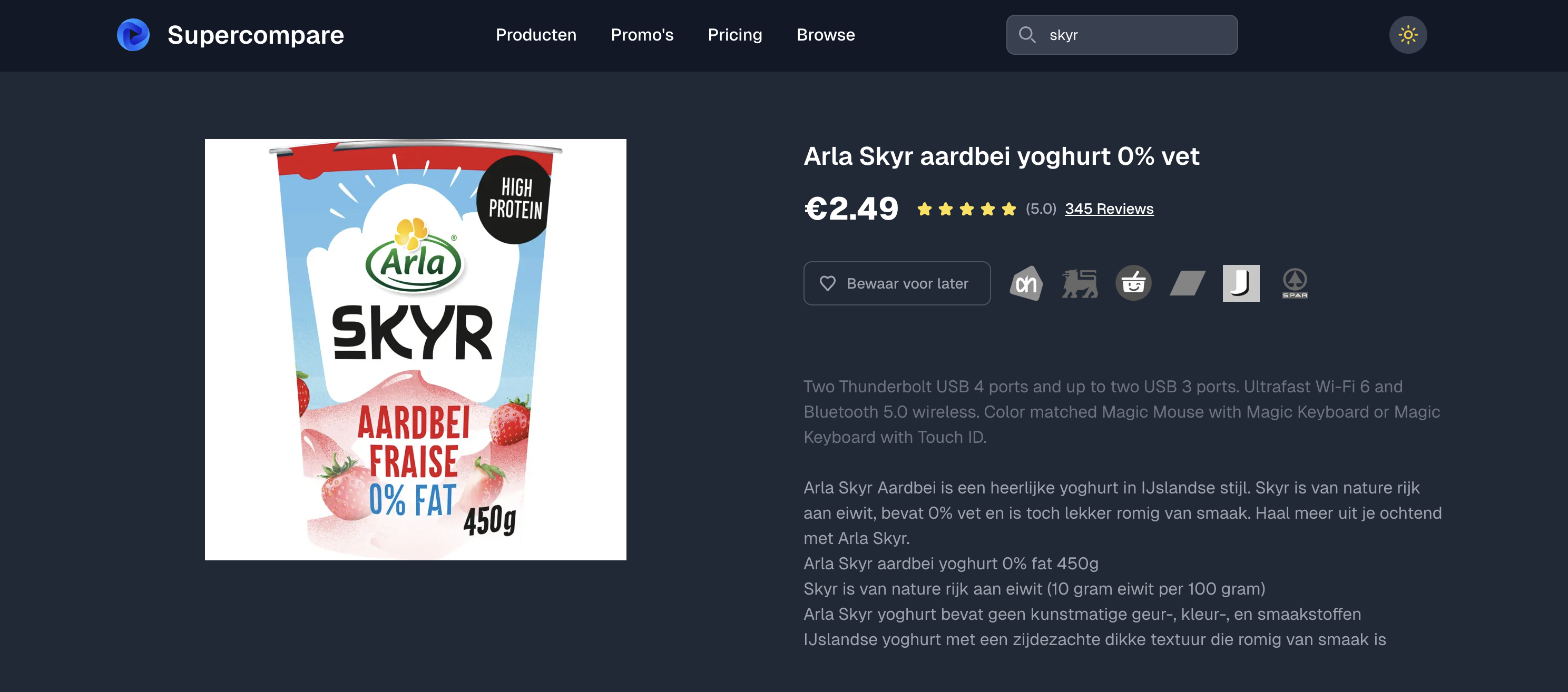Go to the Pricing page
The width and height of the screenshot is (1568, 692).
[x=734, y=35]
